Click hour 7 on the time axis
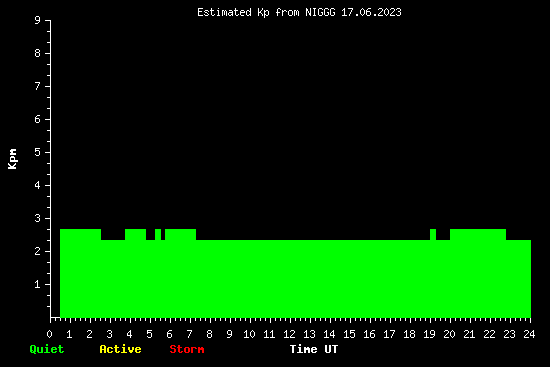 click(189, 334)
